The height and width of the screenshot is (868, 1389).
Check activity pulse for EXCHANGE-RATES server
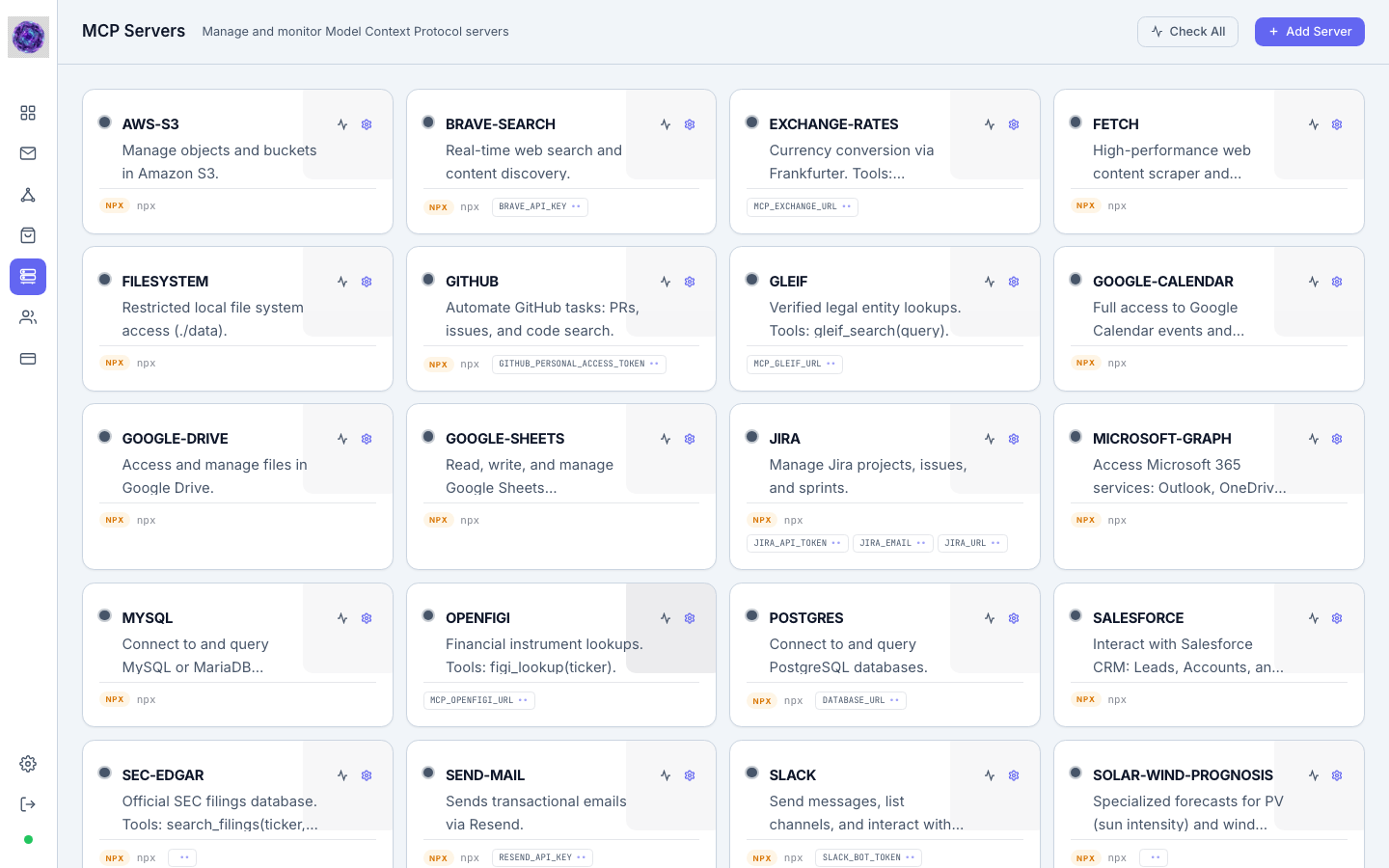[x=990, y=124]
